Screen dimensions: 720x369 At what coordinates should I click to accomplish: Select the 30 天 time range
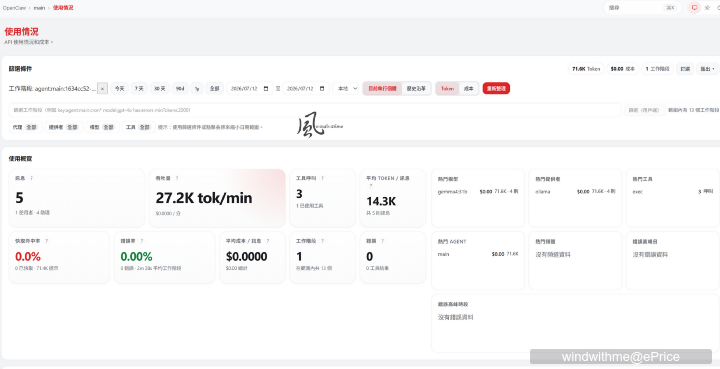click(x=160, y=89)
